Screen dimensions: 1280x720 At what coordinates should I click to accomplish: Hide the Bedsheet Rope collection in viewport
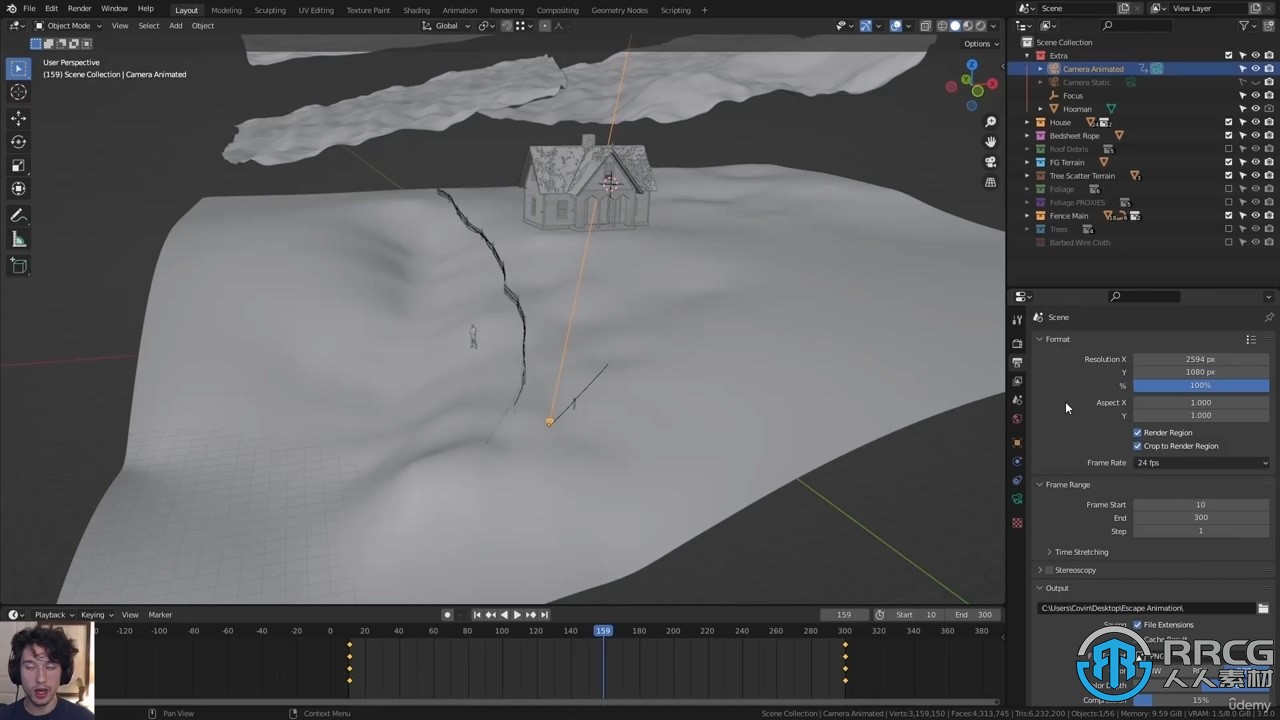pyautogui.click(x=1256, y=135)
